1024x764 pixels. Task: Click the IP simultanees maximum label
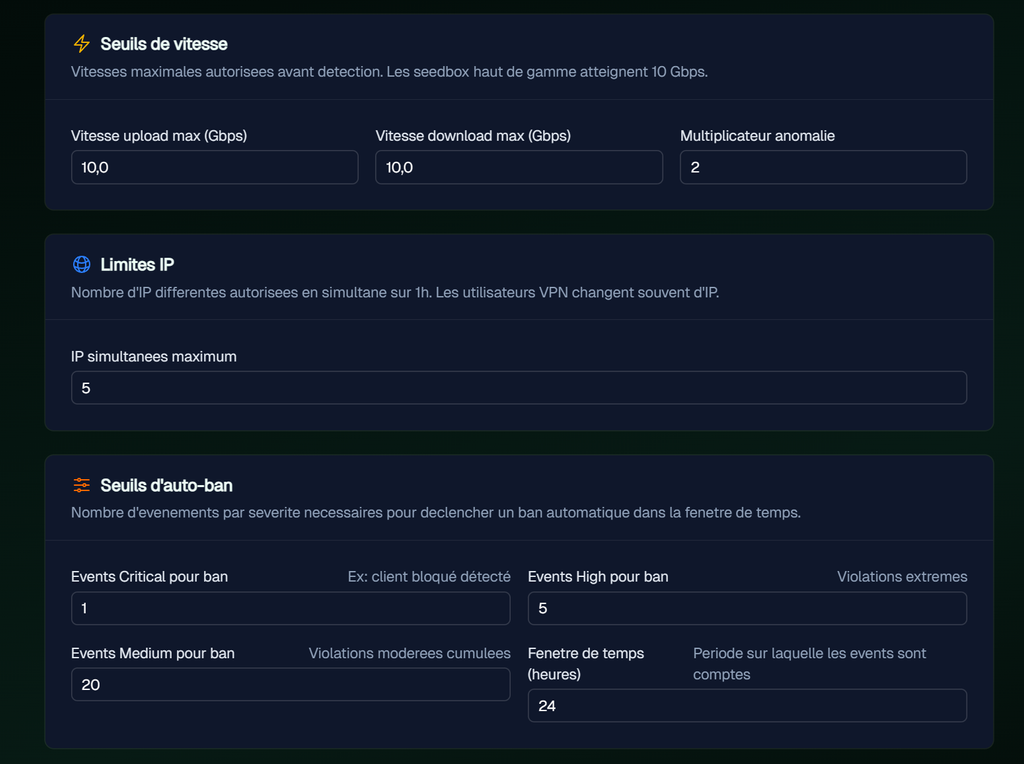153,357
